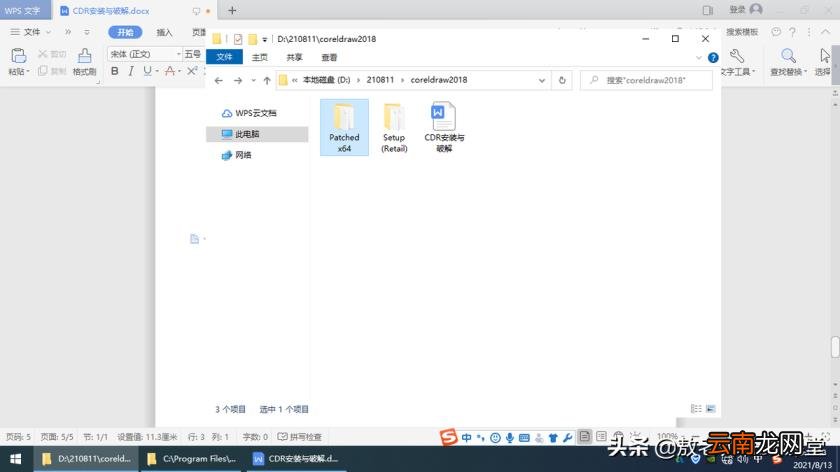The width and height of the screenshot is (840, 472).
Task: Open the Explorer address history dropdown
Action: (x=542, y=80)
